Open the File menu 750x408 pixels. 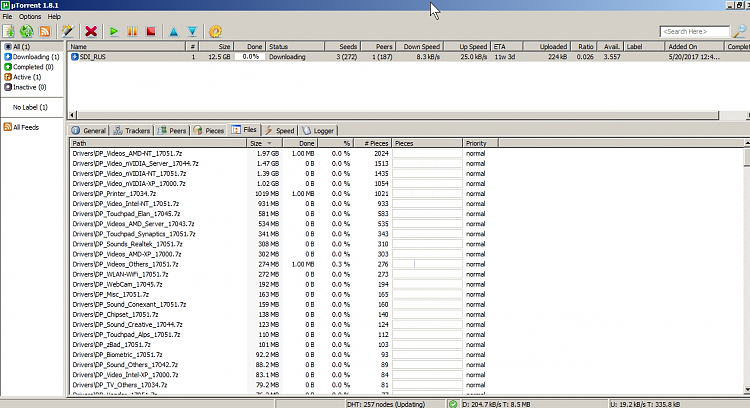(x=7, y=16)
